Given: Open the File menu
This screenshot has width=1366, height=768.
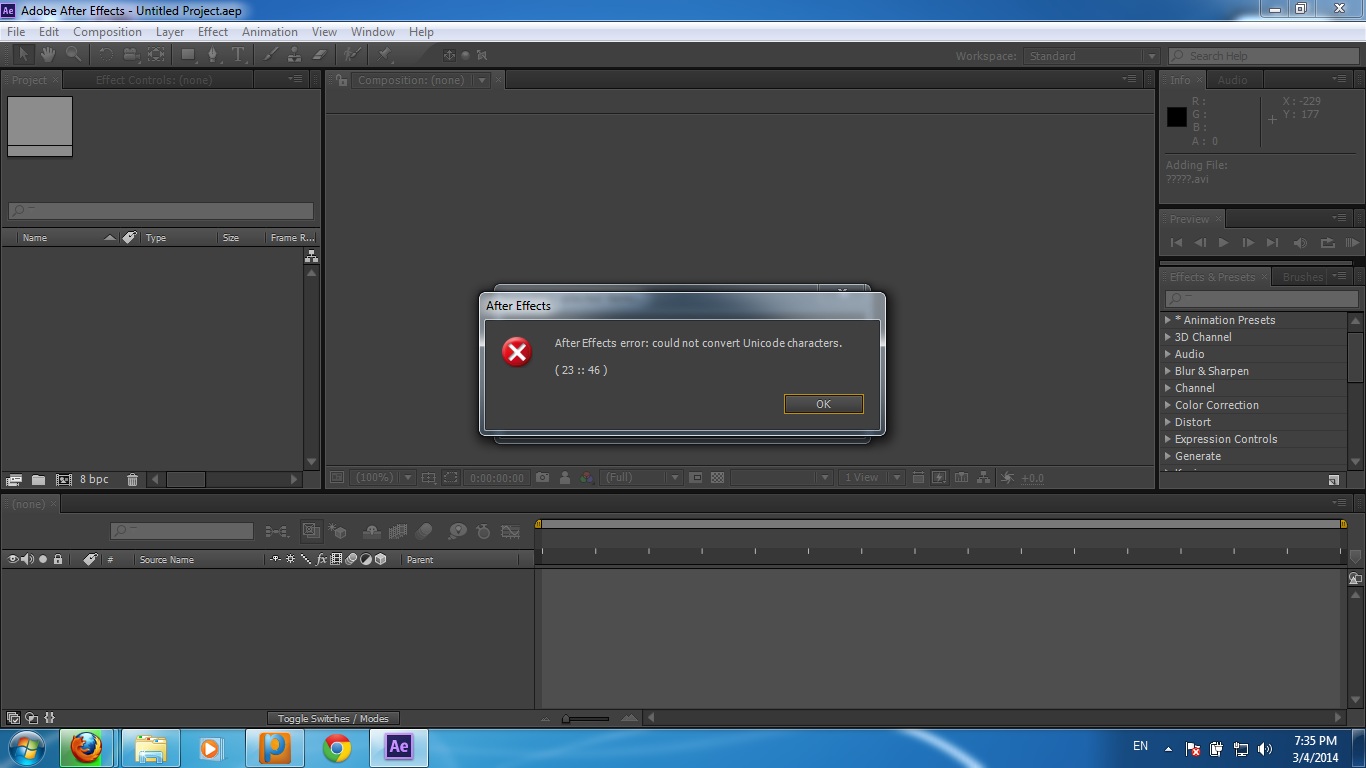Looking at the screenshot, I should pyautogui.click(x=16, y=31).
